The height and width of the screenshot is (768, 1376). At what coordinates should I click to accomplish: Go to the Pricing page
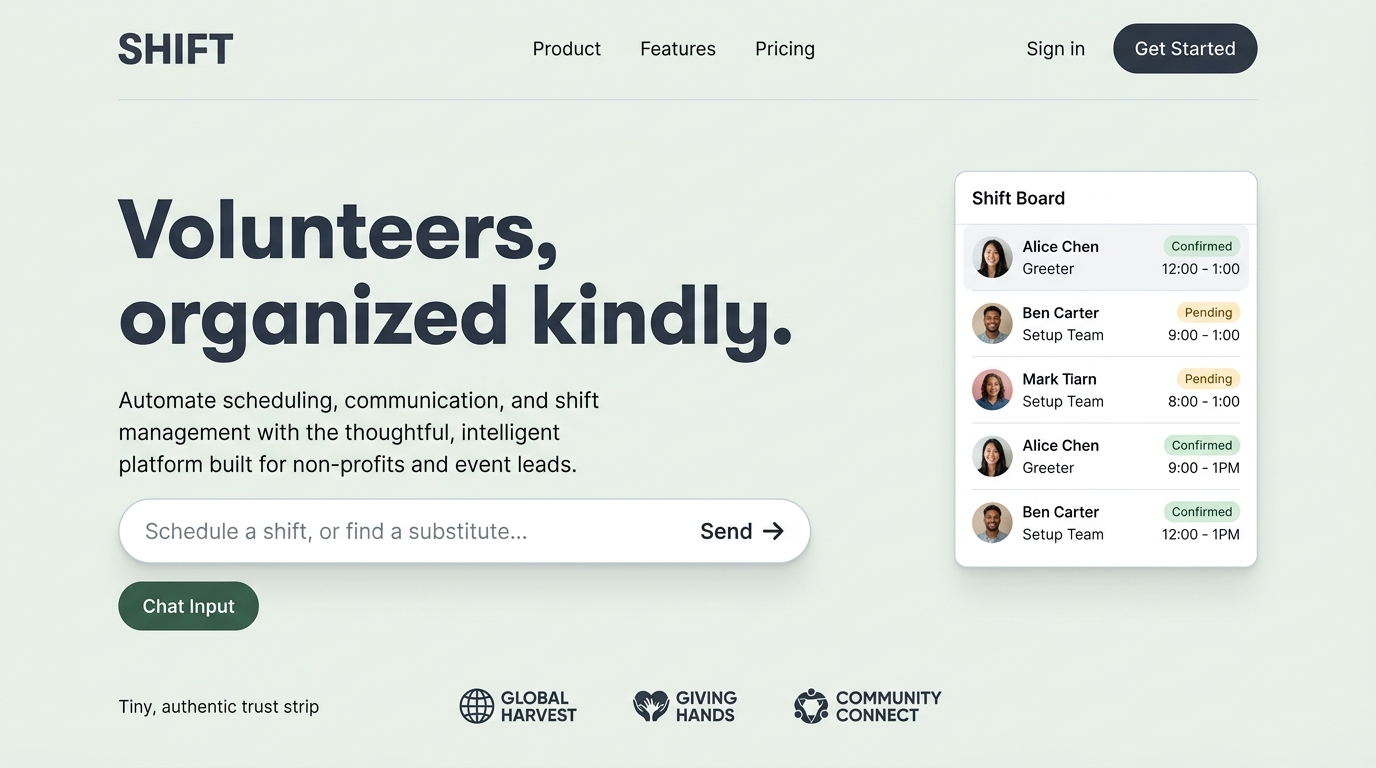[785, 49]
